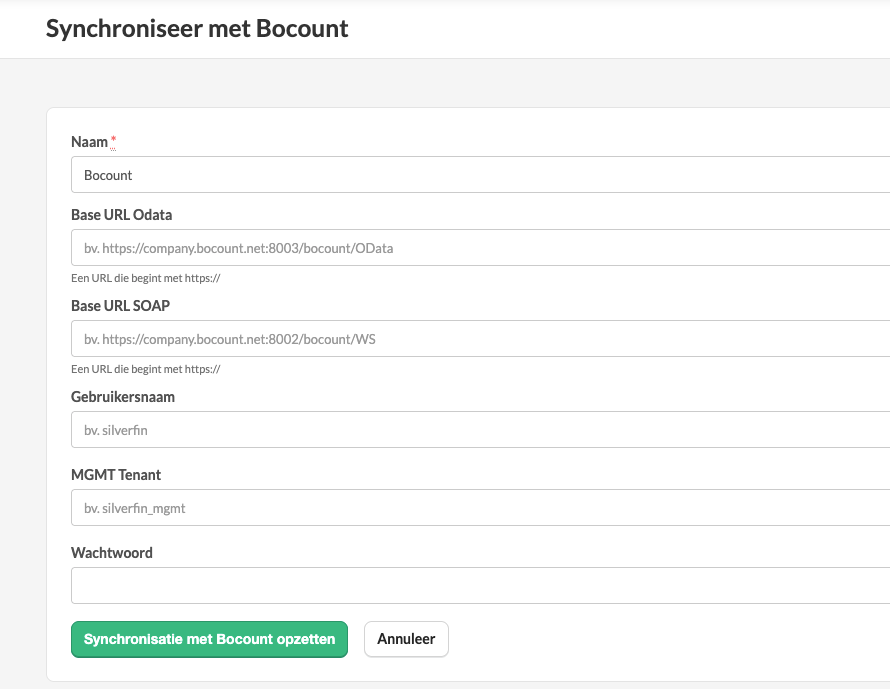
Task: Click the Wachtwoord label text
Action: [112, 553]
